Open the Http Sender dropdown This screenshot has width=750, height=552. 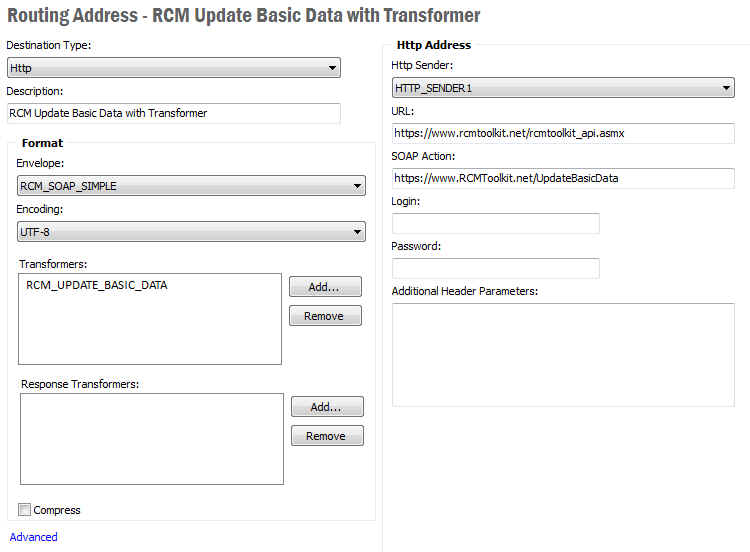563,88
